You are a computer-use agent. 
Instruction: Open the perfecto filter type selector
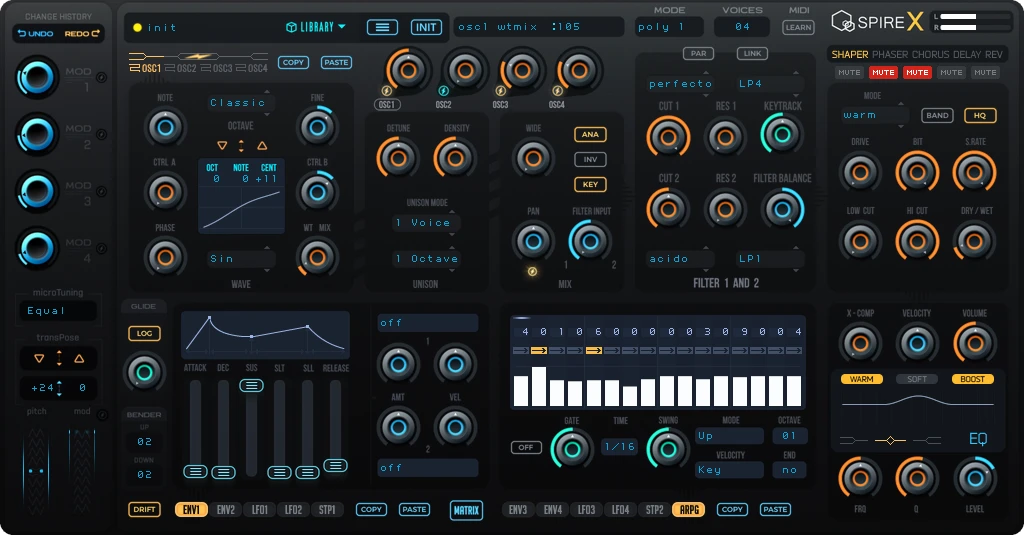click(680, 84)
